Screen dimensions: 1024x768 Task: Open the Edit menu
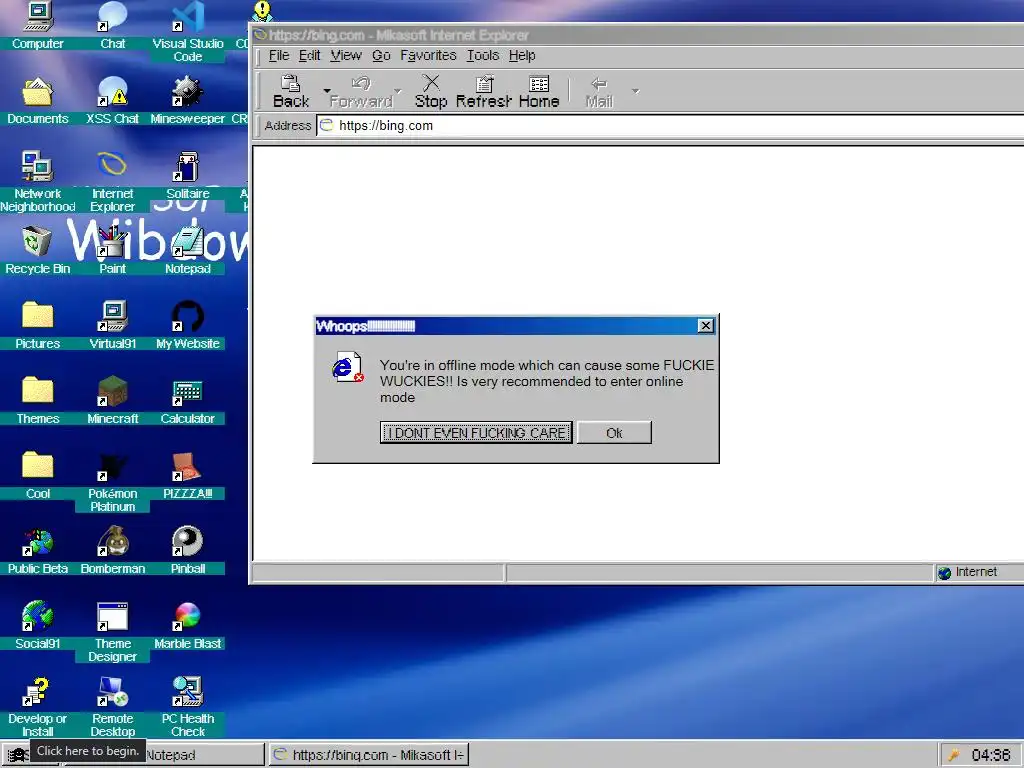pos(310,56)
